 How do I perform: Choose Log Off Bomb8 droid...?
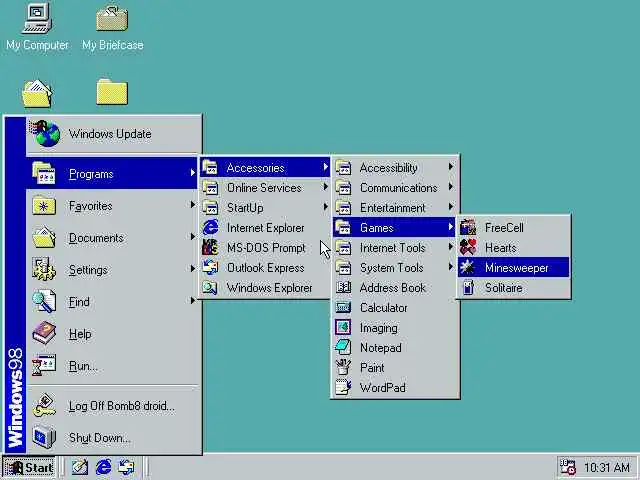[x=113, y=406]
